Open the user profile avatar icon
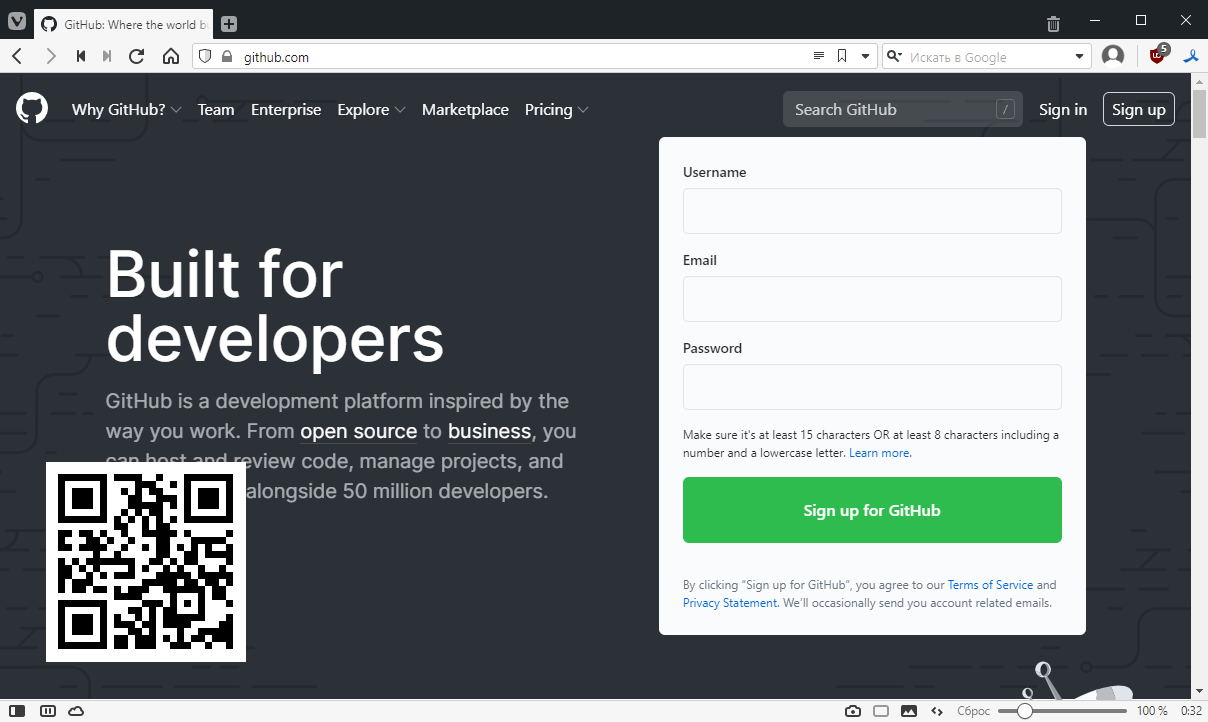This screenshot has height=722, width=1208. (1113, 56)
